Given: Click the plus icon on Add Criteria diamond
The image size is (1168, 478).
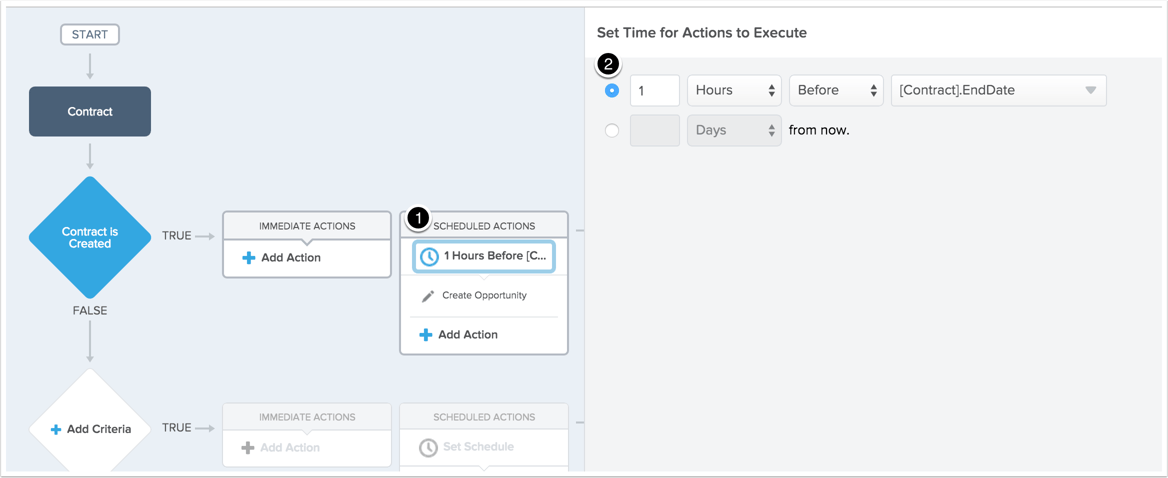Looking at the screenshot, I should point(55,430).
